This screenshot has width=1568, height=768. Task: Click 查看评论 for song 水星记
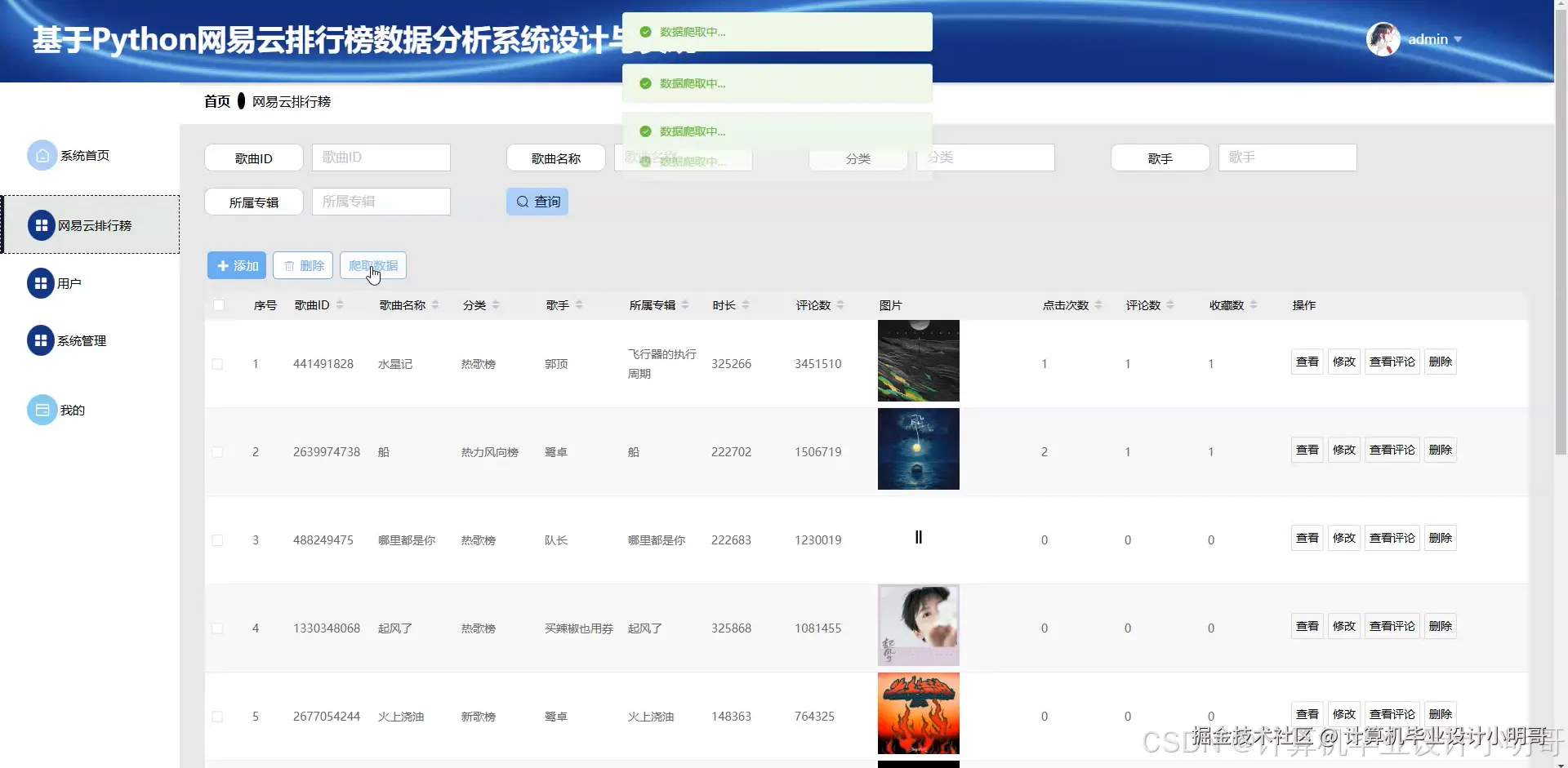[x=1392, y=362]
